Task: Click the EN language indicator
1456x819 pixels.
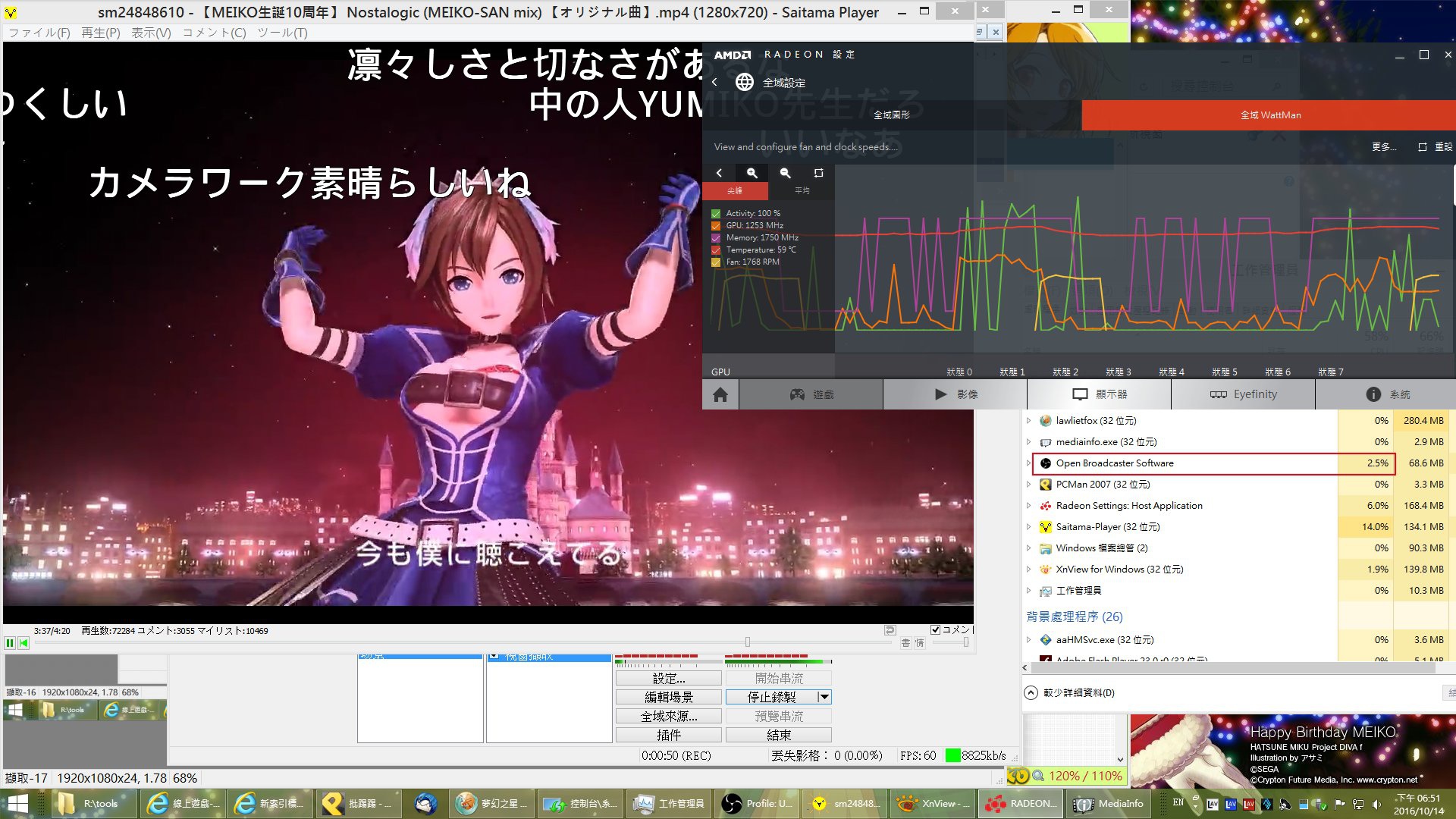Action: (1178, 803)
